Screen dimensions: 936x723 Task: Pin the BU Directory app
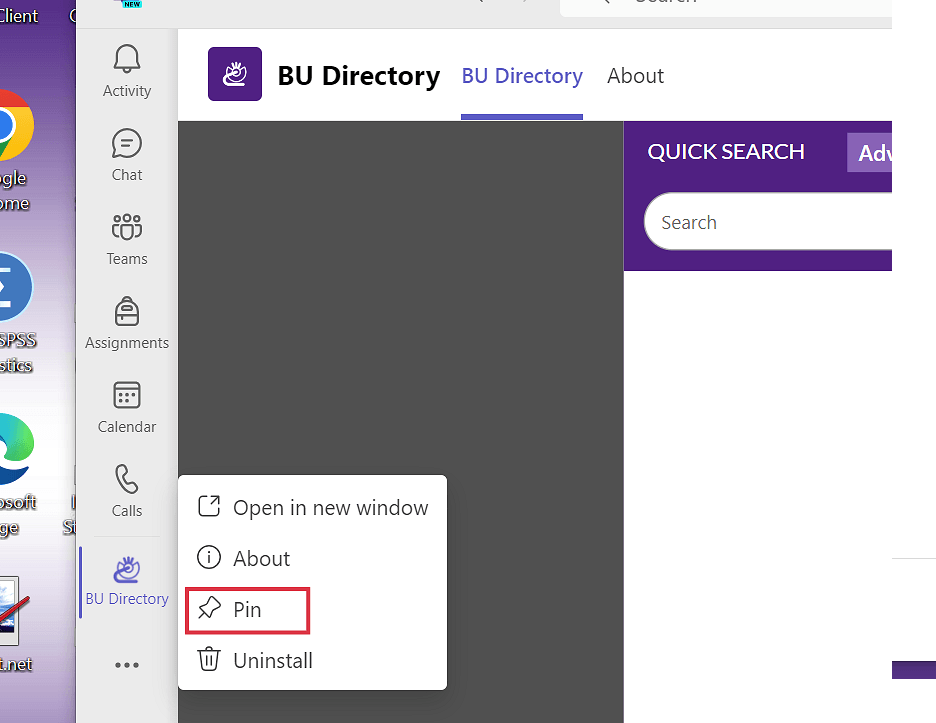click(247, 610)
